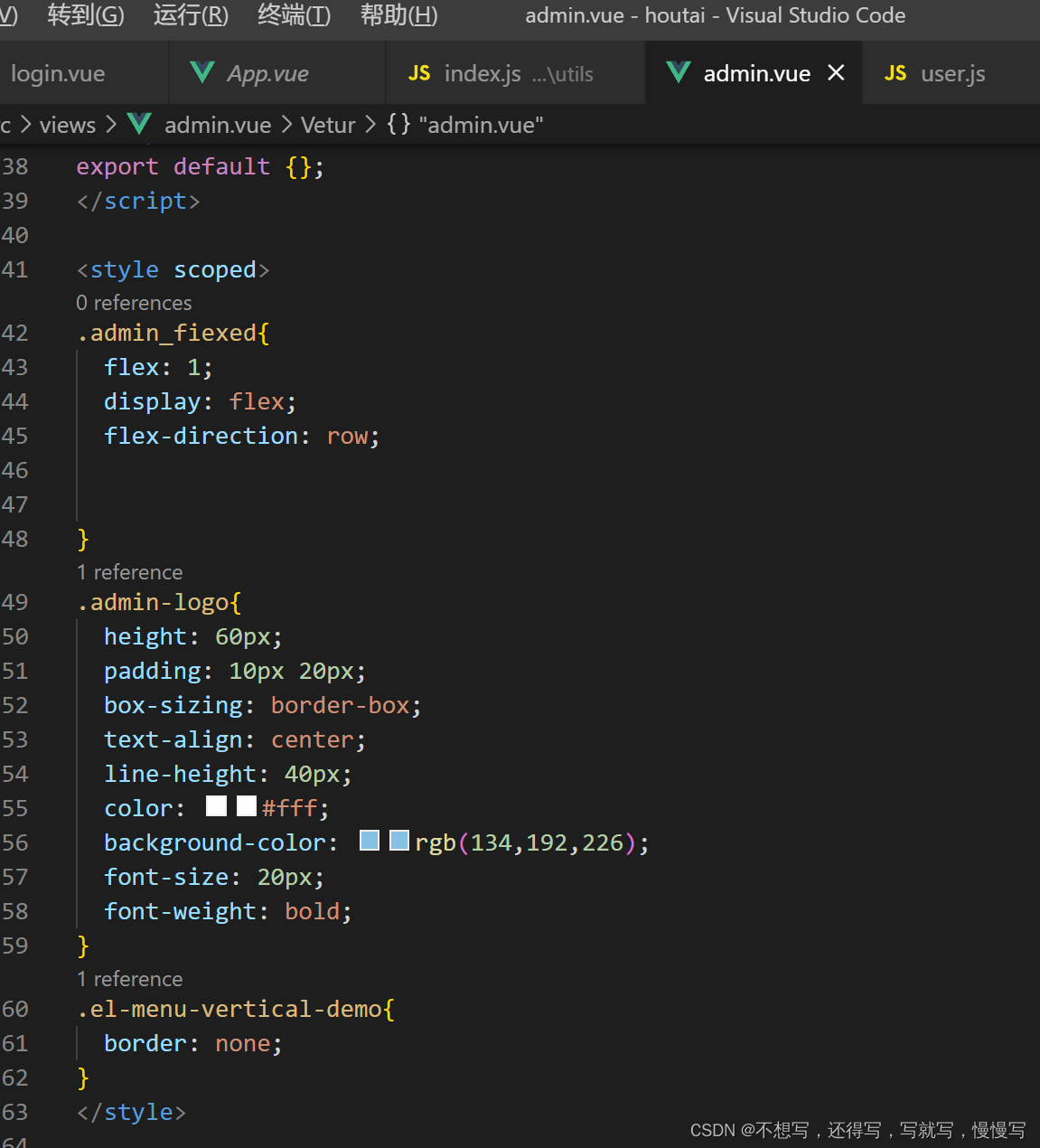The width and height of the screenshot is (1040, 1148).
Task: Open the 帮助(H) Help menu
Action: [x=398, y=15]
